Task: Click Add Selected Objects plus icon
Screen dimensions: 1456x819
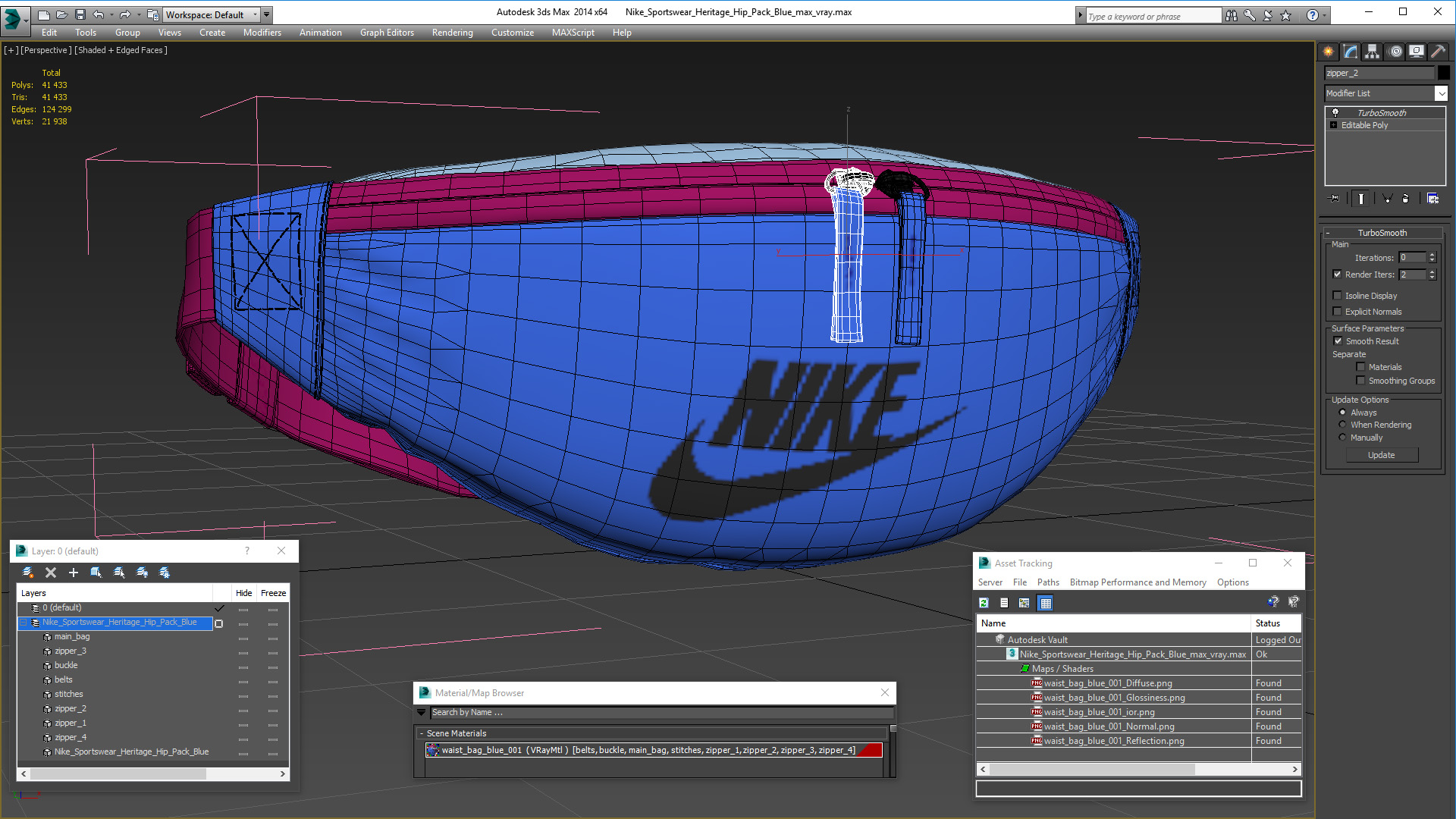Action: pyautogui.click(x=74, y=573)
